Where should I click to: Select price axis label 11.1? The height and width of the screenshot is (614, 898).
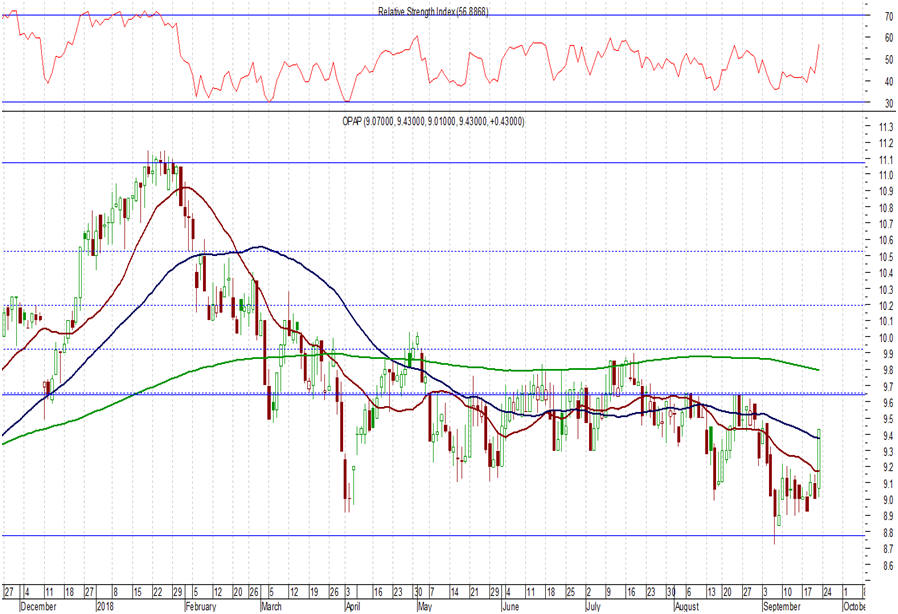point(887,160)
